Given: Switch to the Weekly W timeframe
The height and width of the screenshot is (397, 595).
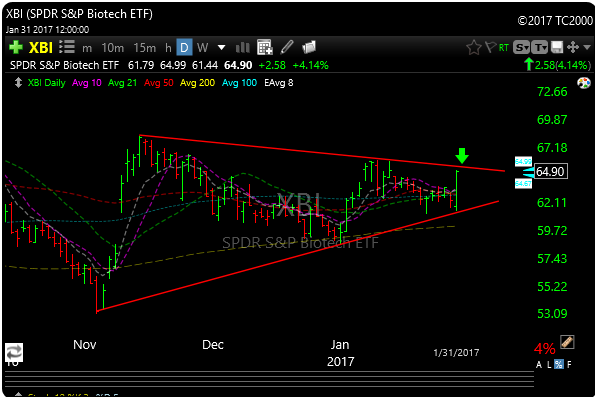Looking at the screenshot, I should [x=202, y=48].
